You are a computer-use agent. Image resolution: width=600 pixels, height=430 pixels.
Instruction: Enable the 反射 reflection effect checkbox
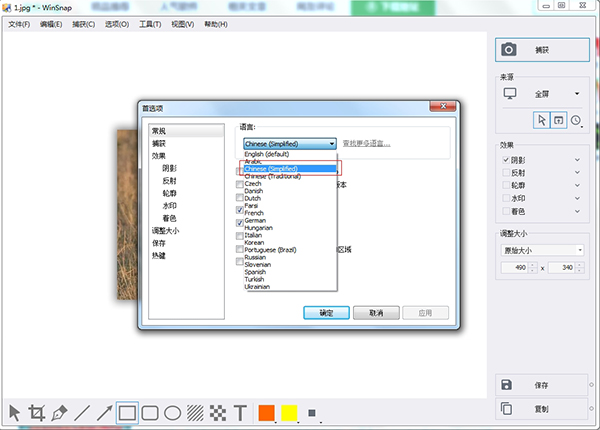(x=506, y=173)
